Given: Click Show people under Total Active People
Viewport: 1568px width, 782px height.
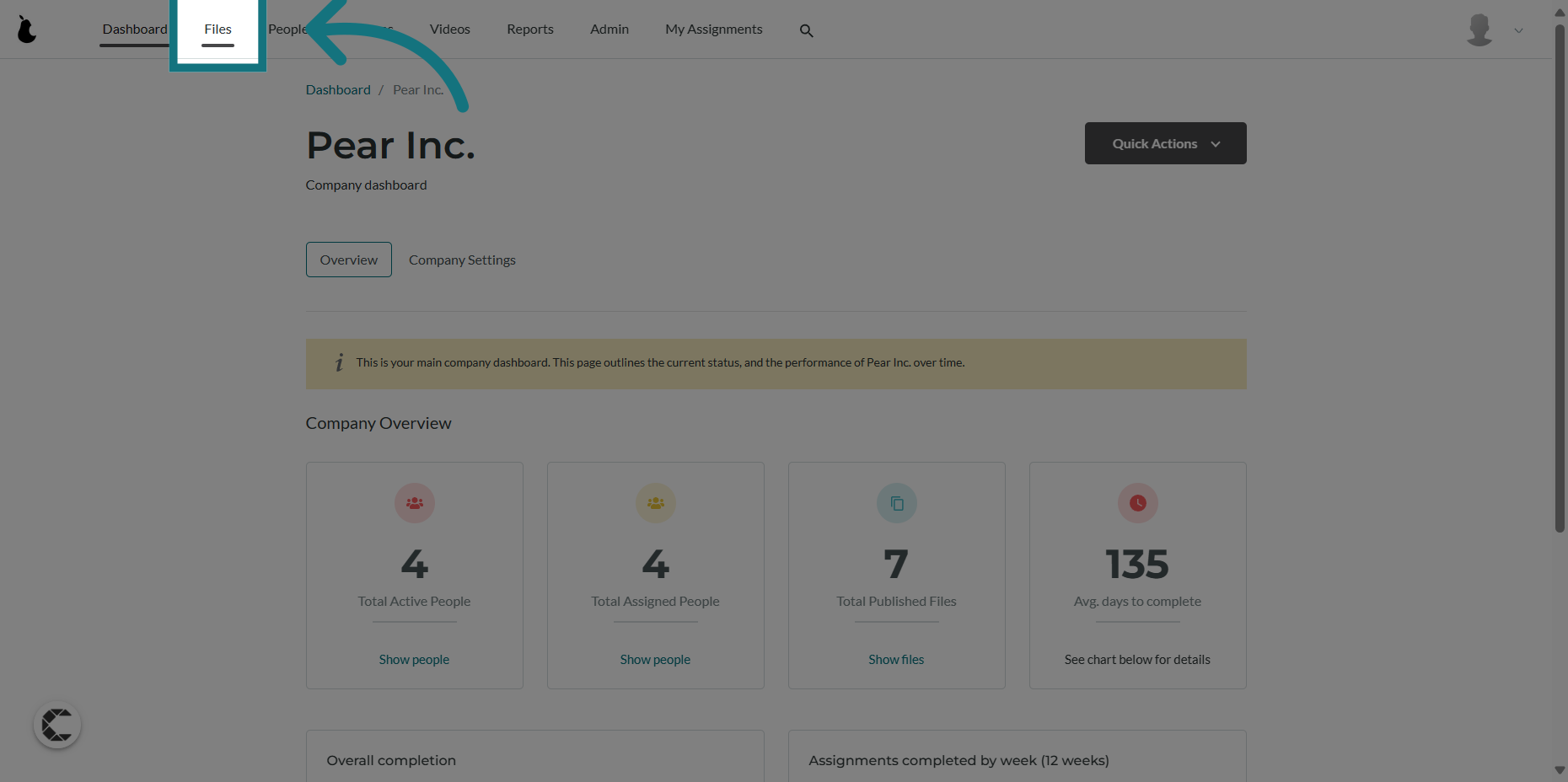Looking at the screenshot, I should (414, 659).
